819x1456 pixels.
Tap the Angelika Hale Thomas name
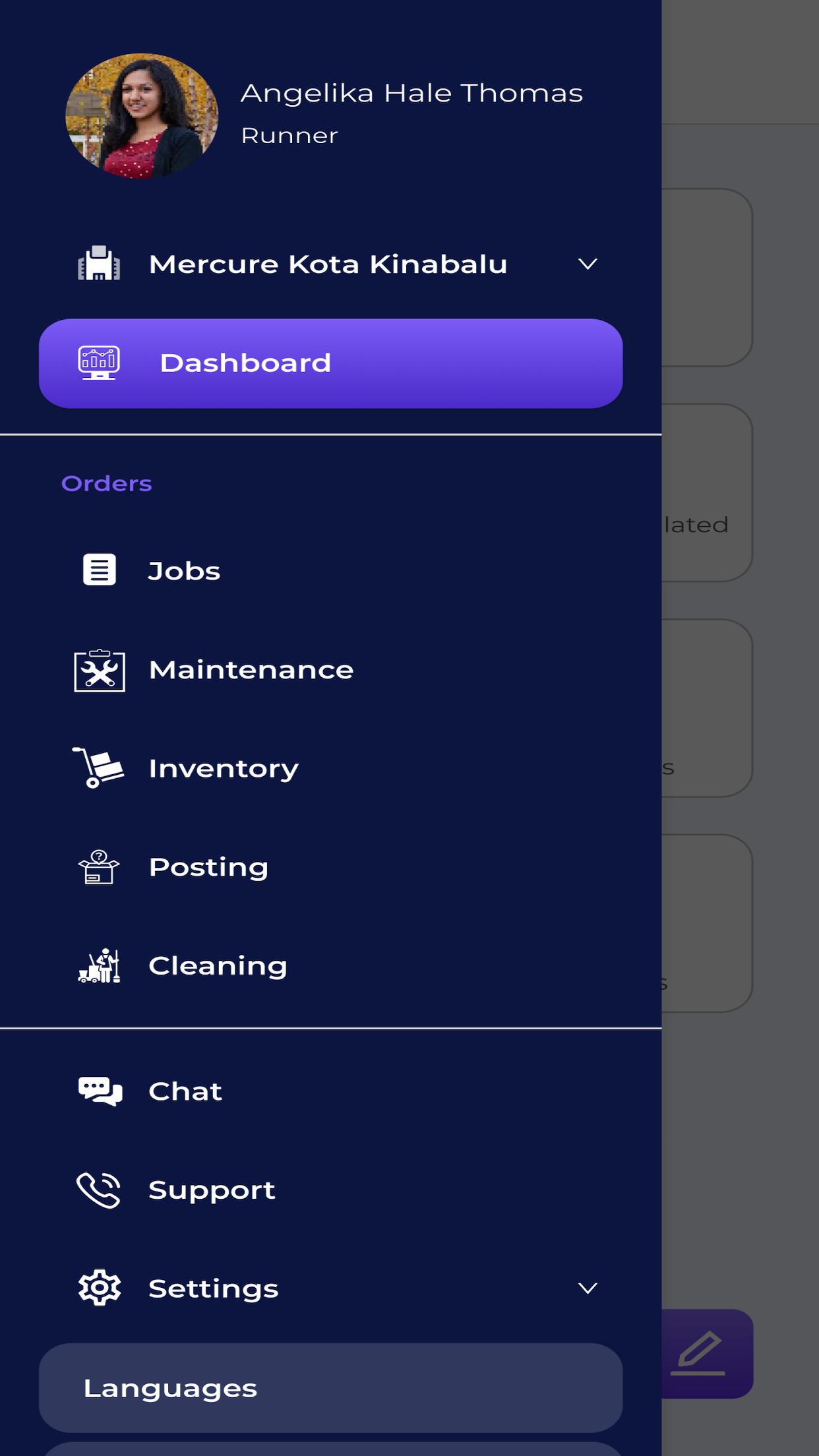pyautogui.click(x=411, y=94)
